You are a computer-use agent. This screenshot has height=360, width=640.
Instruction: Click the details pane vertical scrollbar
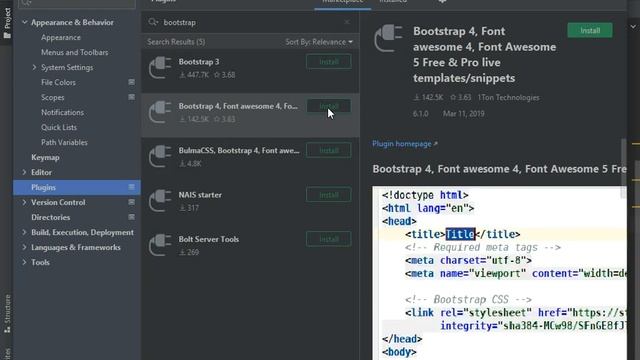[x=623, y=168]
